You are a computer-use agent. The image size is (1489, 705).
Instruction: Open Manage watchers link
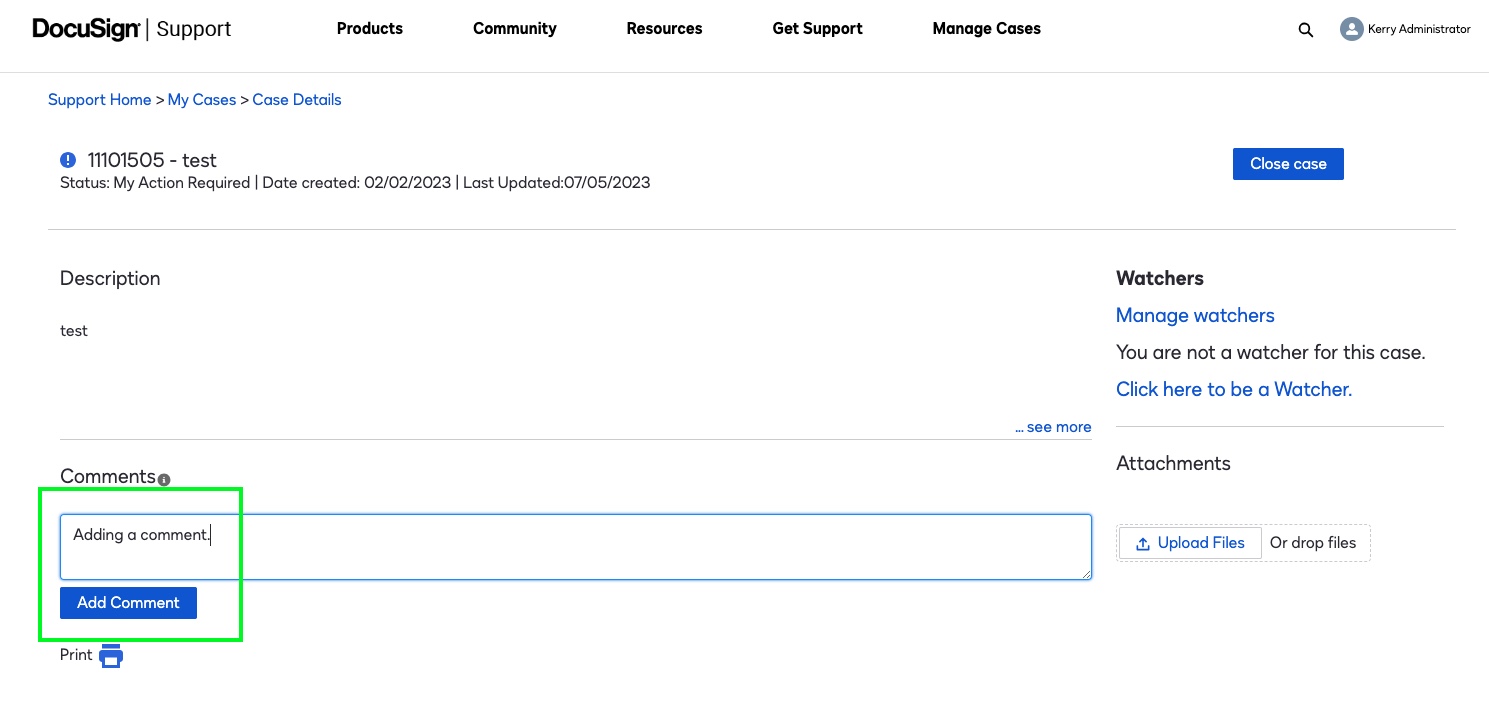1195,315
